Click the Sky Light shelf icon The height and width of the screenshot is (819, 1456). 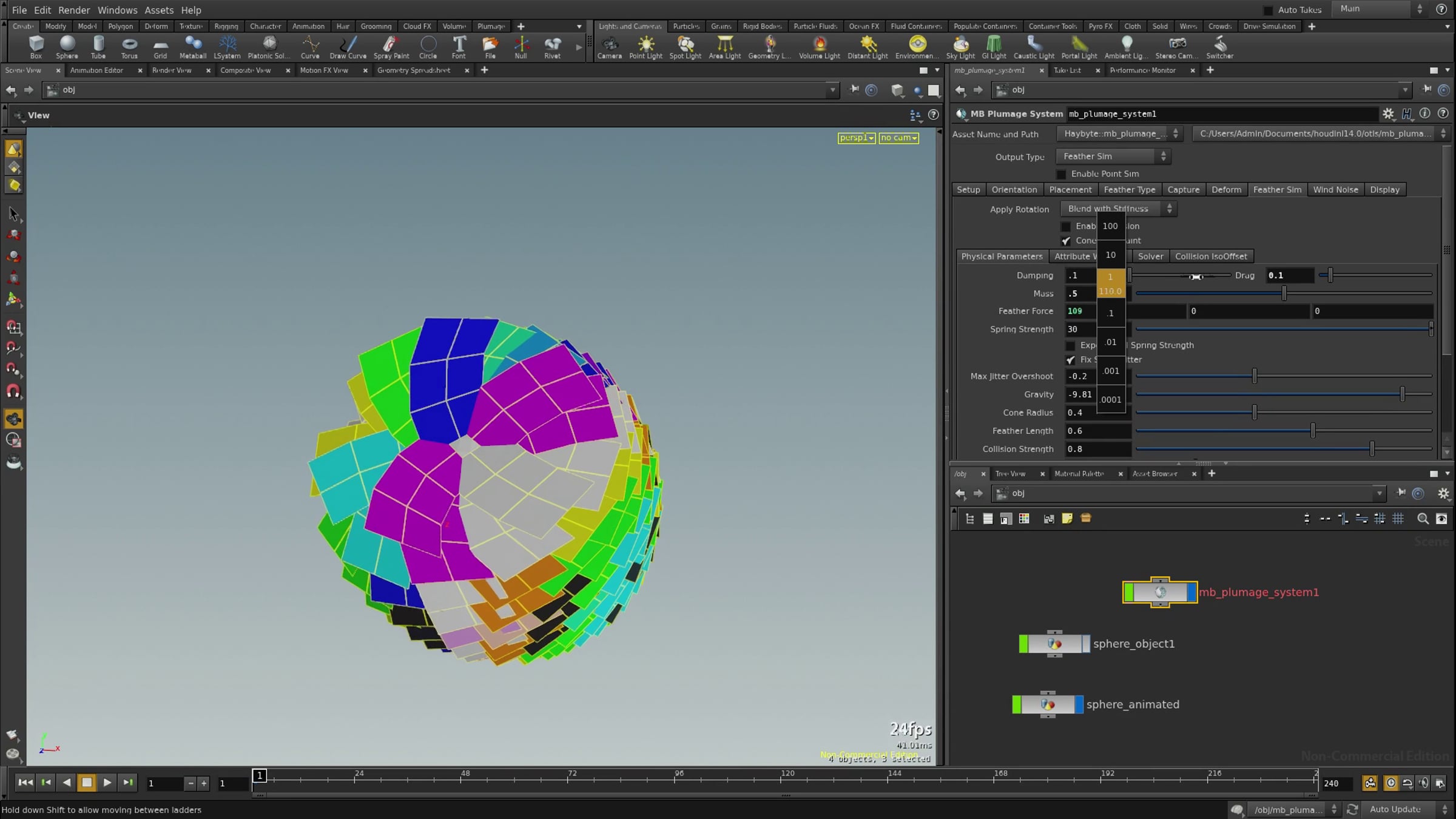[960, 47]
